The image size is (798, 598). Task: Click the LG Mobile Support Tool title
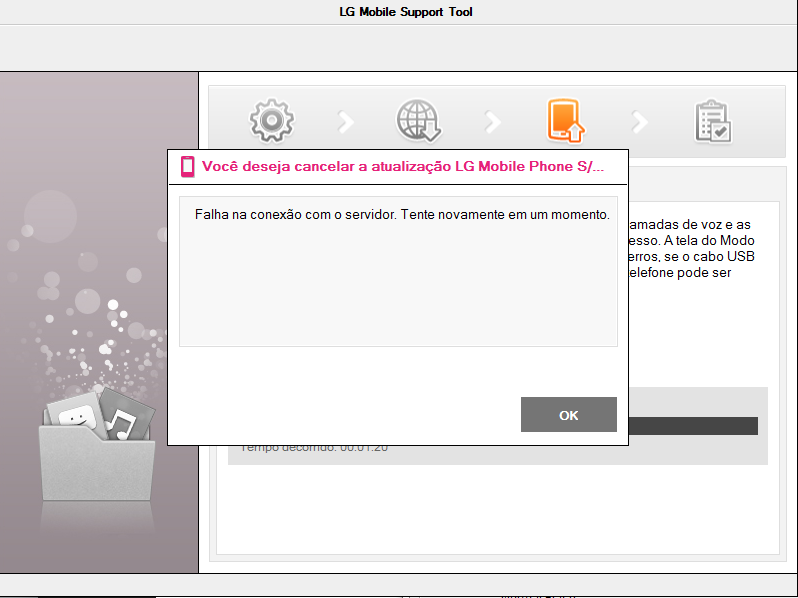(406, 12)
